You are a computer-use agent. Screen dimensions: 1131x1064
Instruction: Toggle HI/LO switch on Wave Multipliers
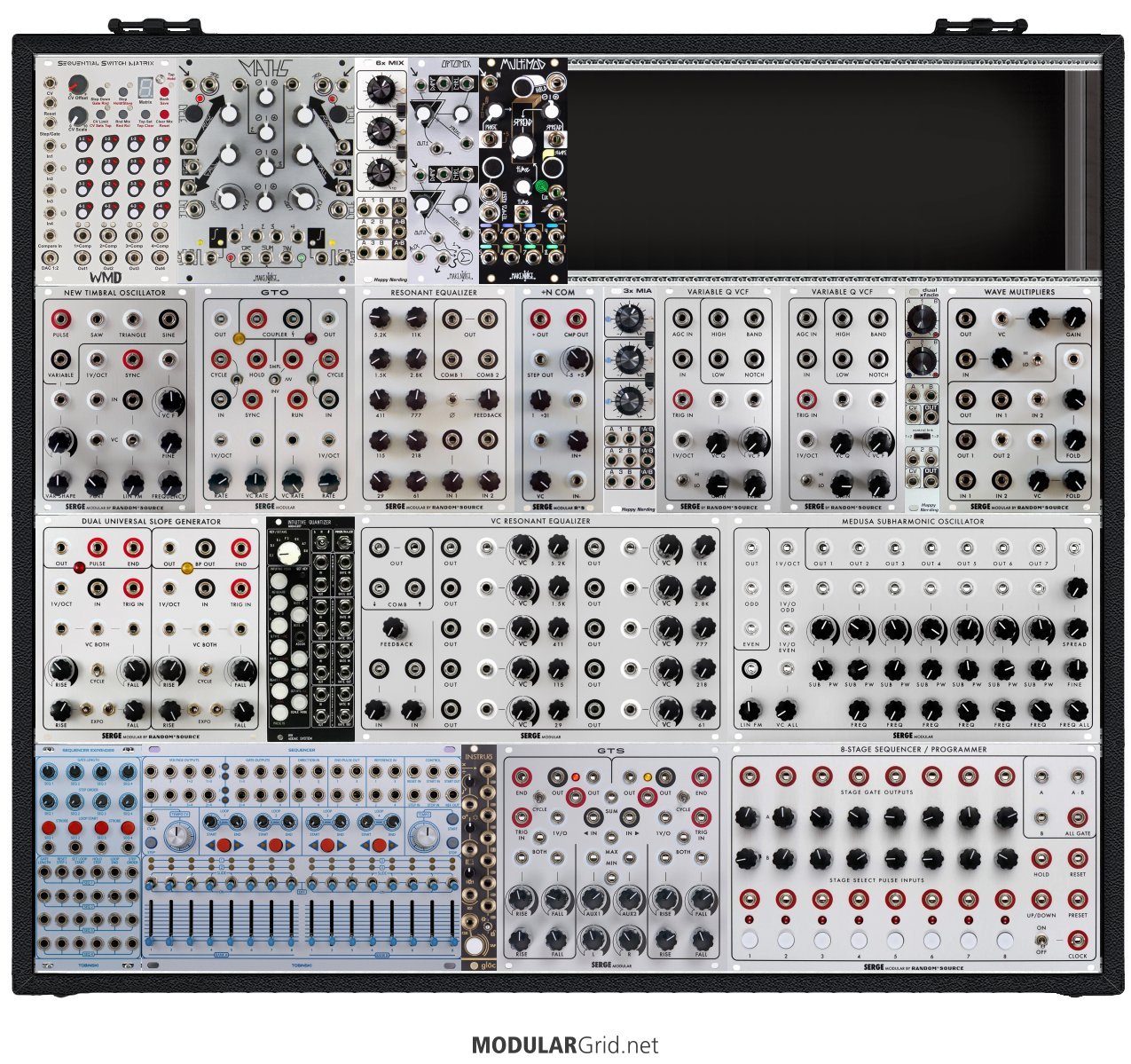pos(1036,358)
